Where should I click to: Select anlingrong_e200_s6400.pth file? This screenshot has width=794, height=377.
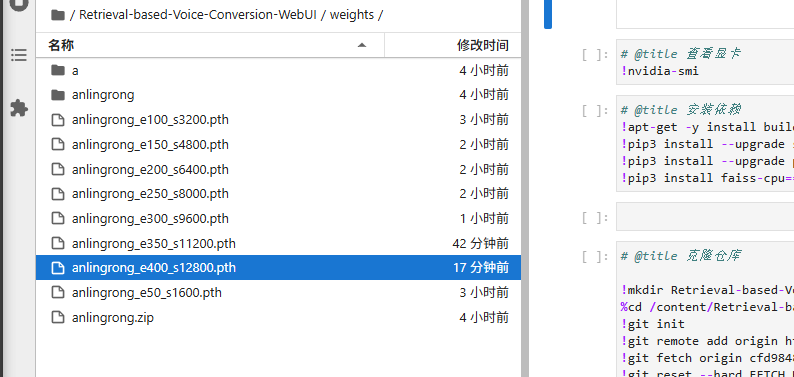279,169
